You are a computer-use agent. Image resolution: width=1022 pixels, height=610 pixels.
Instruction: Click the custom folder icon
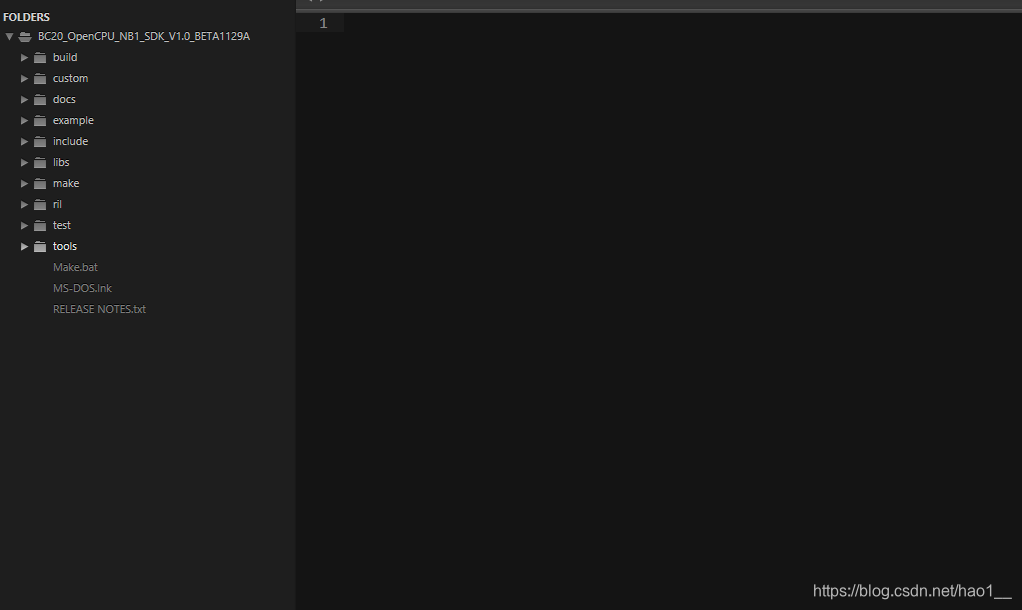40,78
